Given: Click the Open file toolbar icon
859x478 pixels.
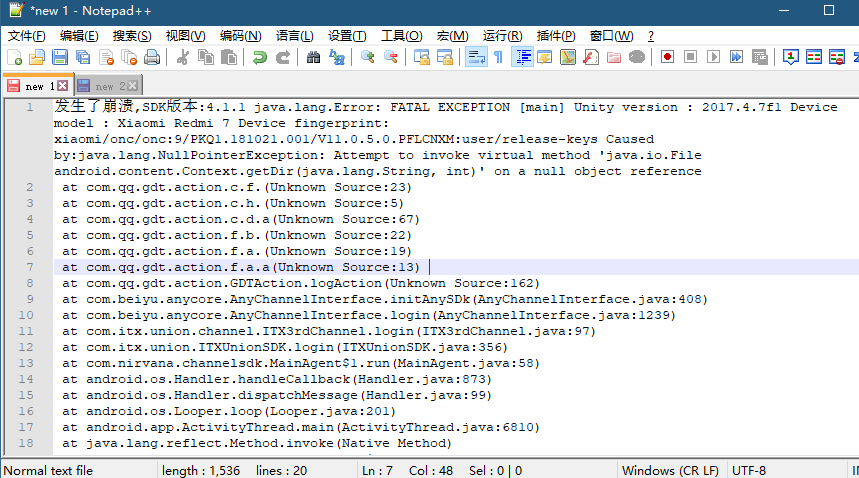Looking at the screenshot, I should tap(37, 57).
